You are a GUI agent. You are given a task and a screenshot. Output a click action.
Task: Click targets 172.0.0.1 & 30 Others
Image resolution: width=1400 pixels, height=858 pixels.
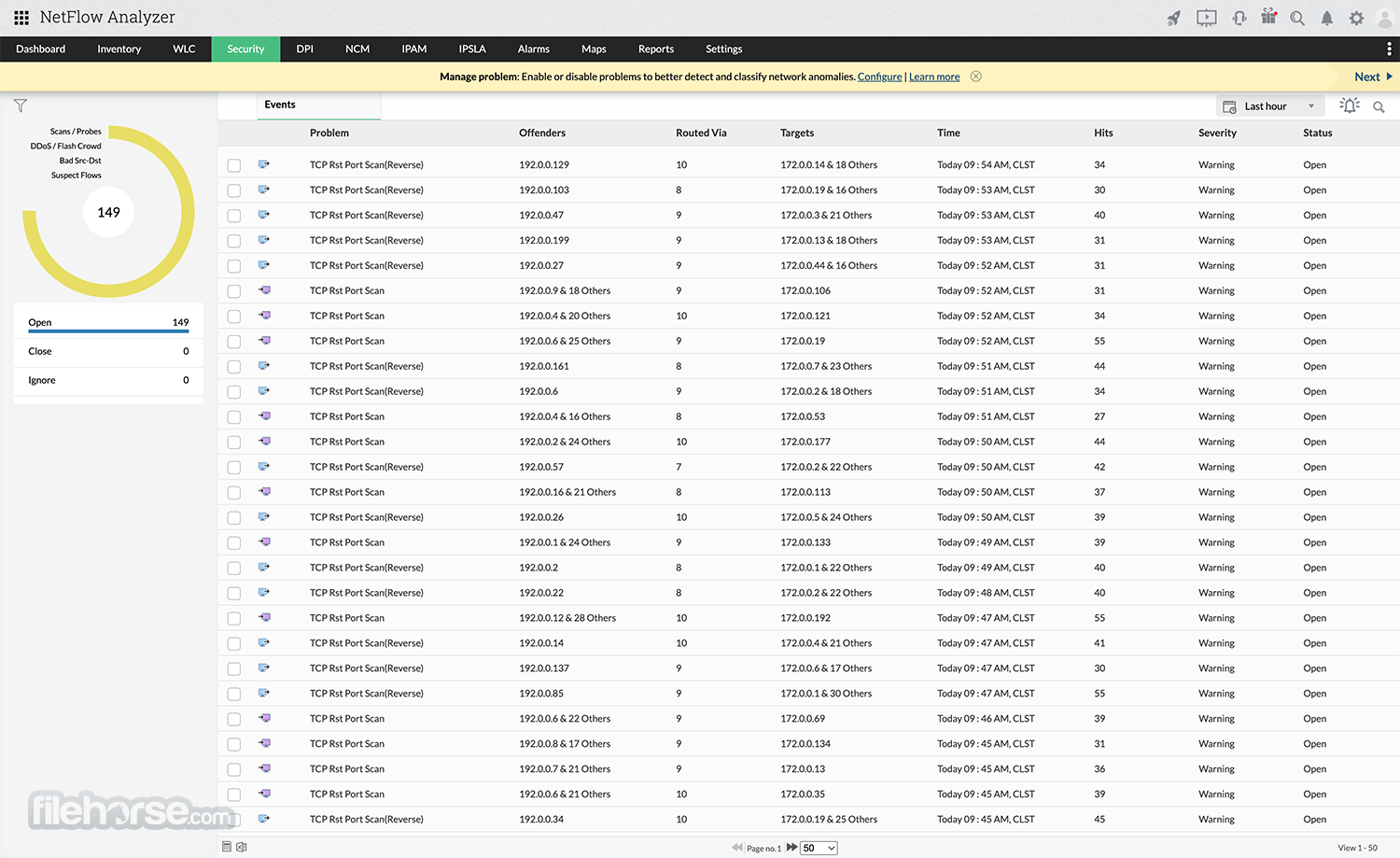pyautogui.click(x=826, y=694)
